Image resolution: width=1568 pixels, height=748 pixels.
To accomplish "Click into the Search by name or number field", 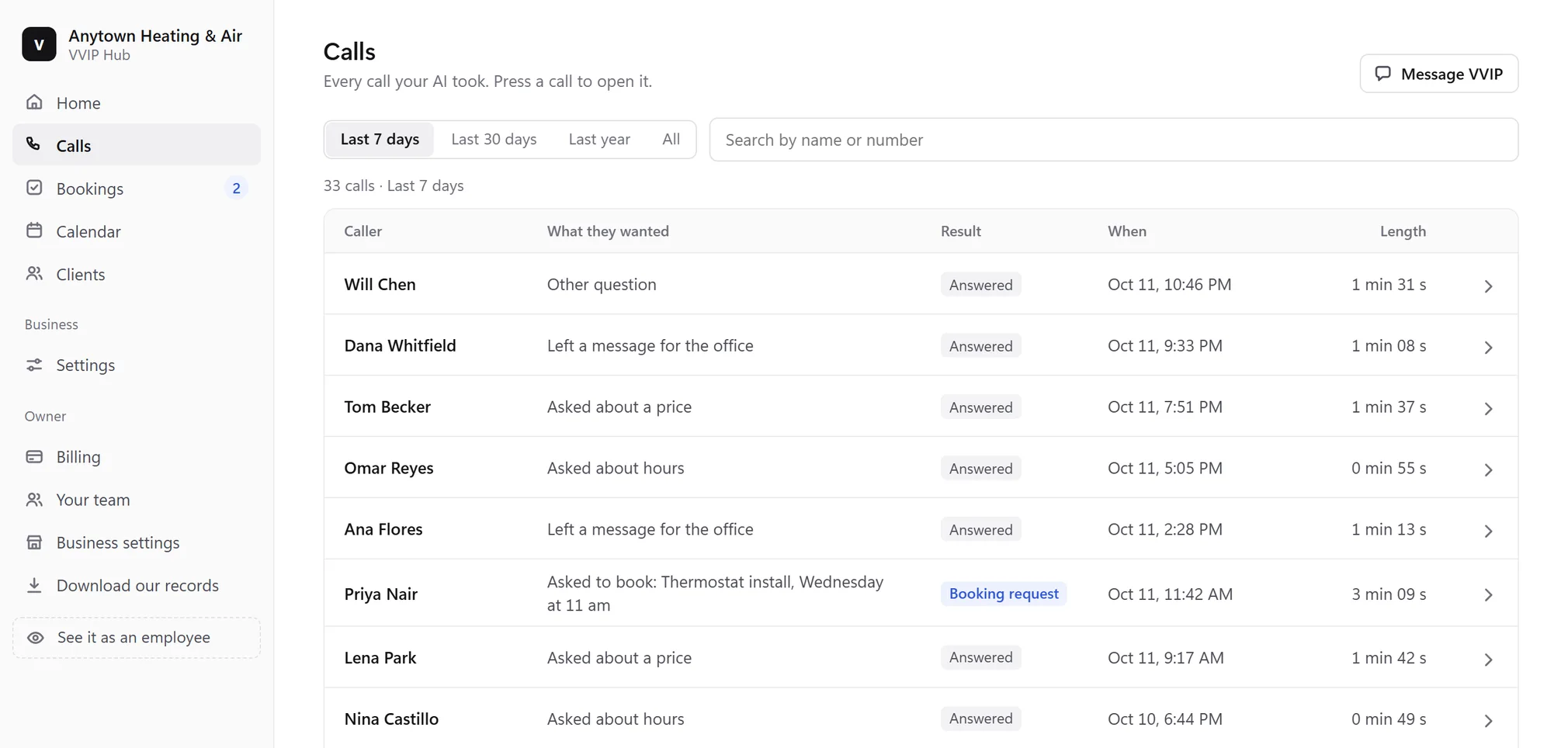I will pos(1113,140).
